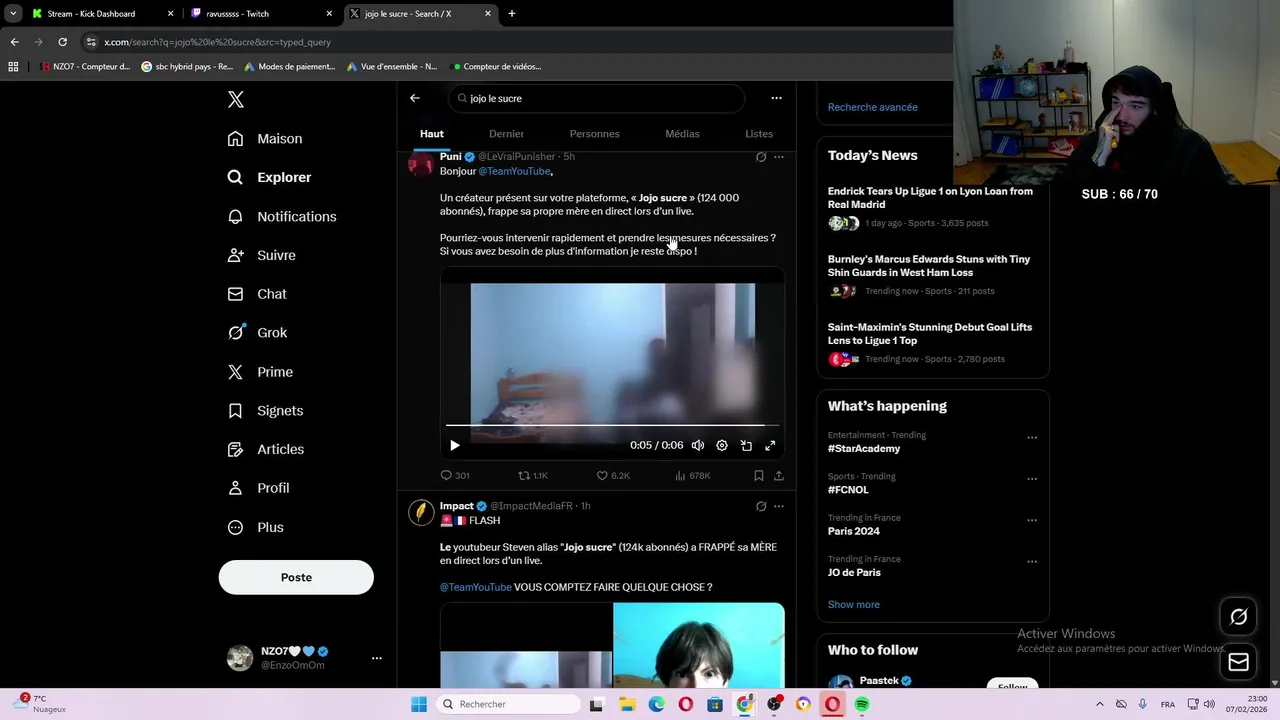
Task: Open Recherche avancée link
Action: [872, 107]
